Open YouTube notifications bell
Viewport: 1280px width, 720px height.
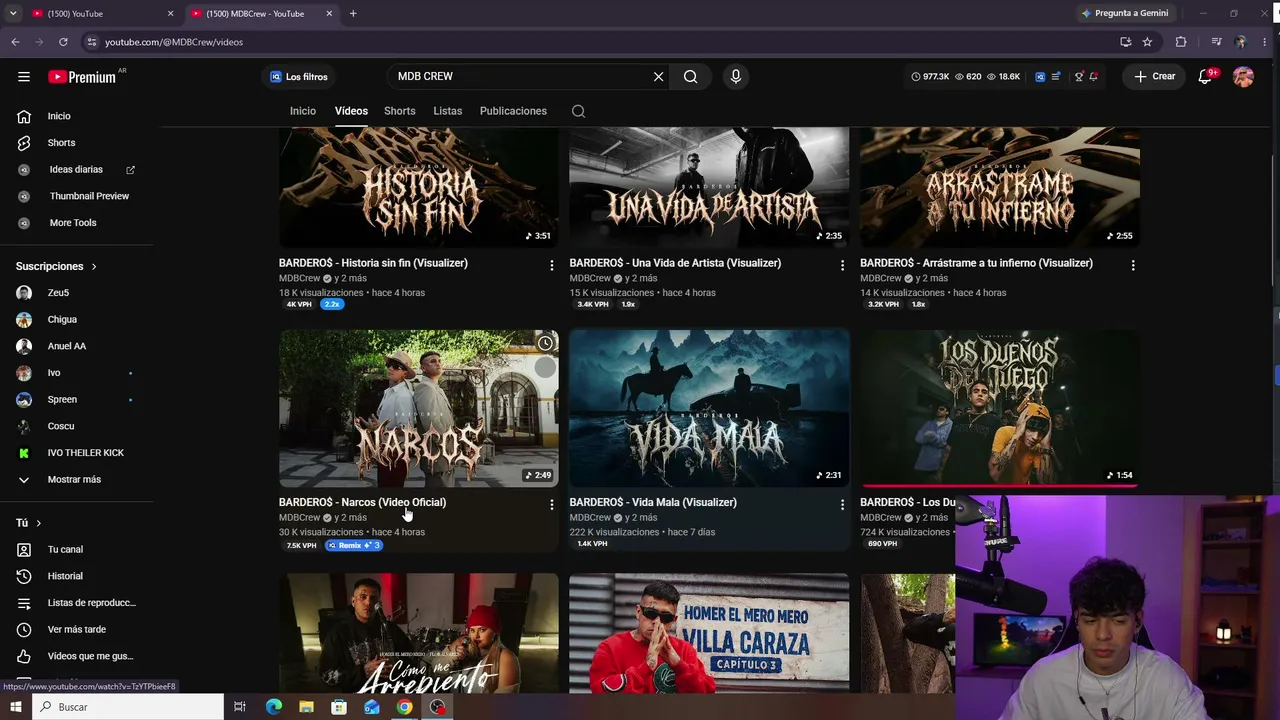click(x=1206, y=77)
